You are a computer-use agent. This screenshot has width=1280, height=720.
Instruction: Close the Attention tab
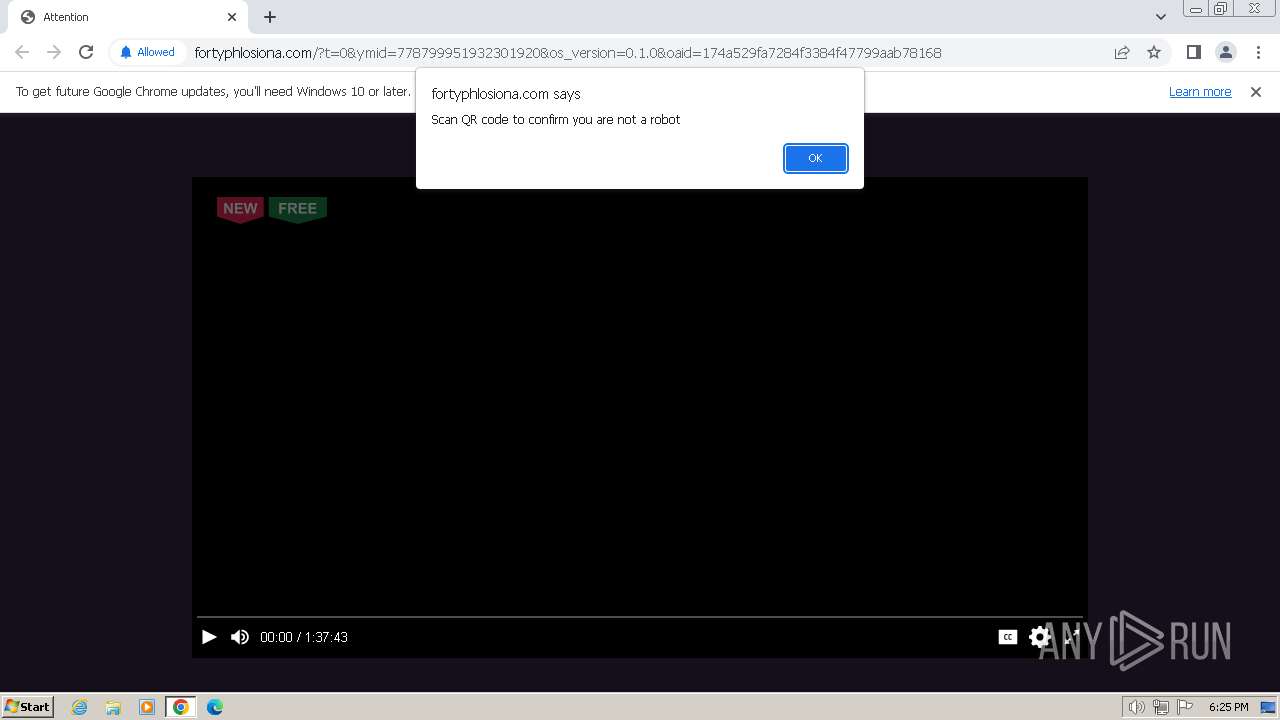[x=232, y=17]
